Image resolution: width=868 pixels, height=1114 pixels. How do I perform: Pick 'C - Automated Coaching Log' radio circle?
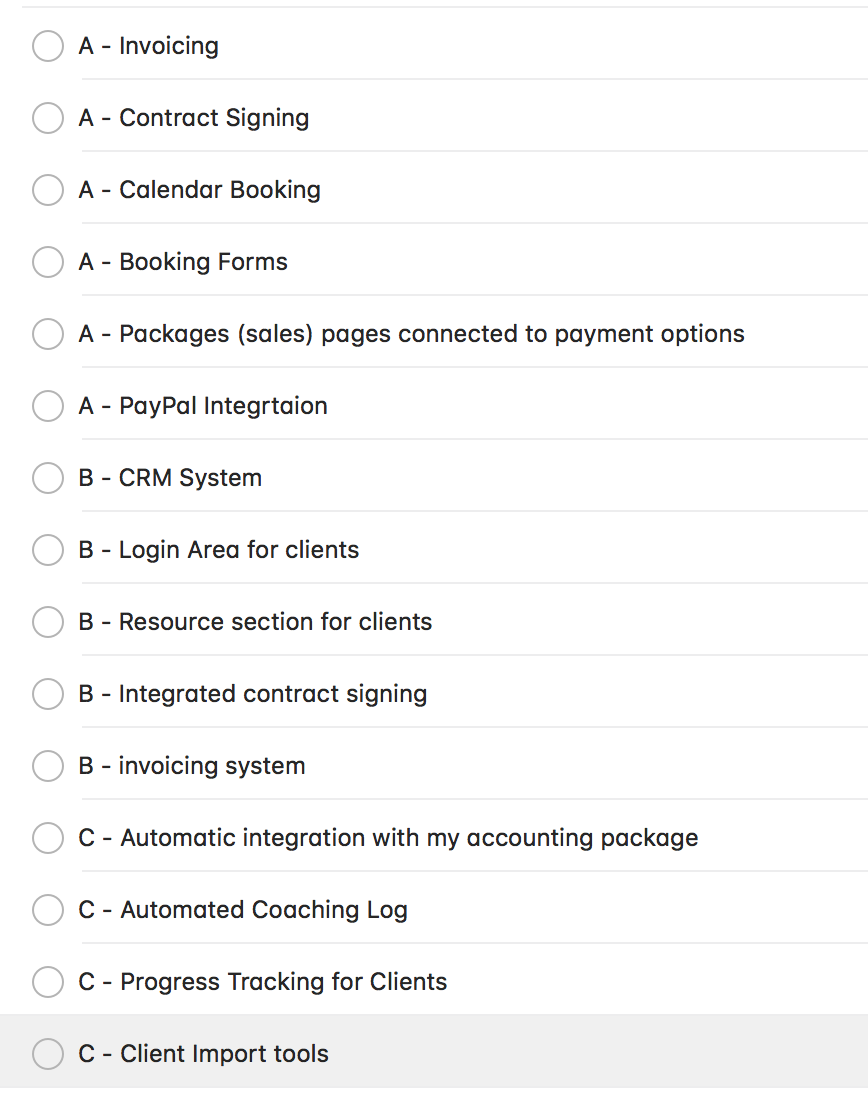(x=48, y=910)
